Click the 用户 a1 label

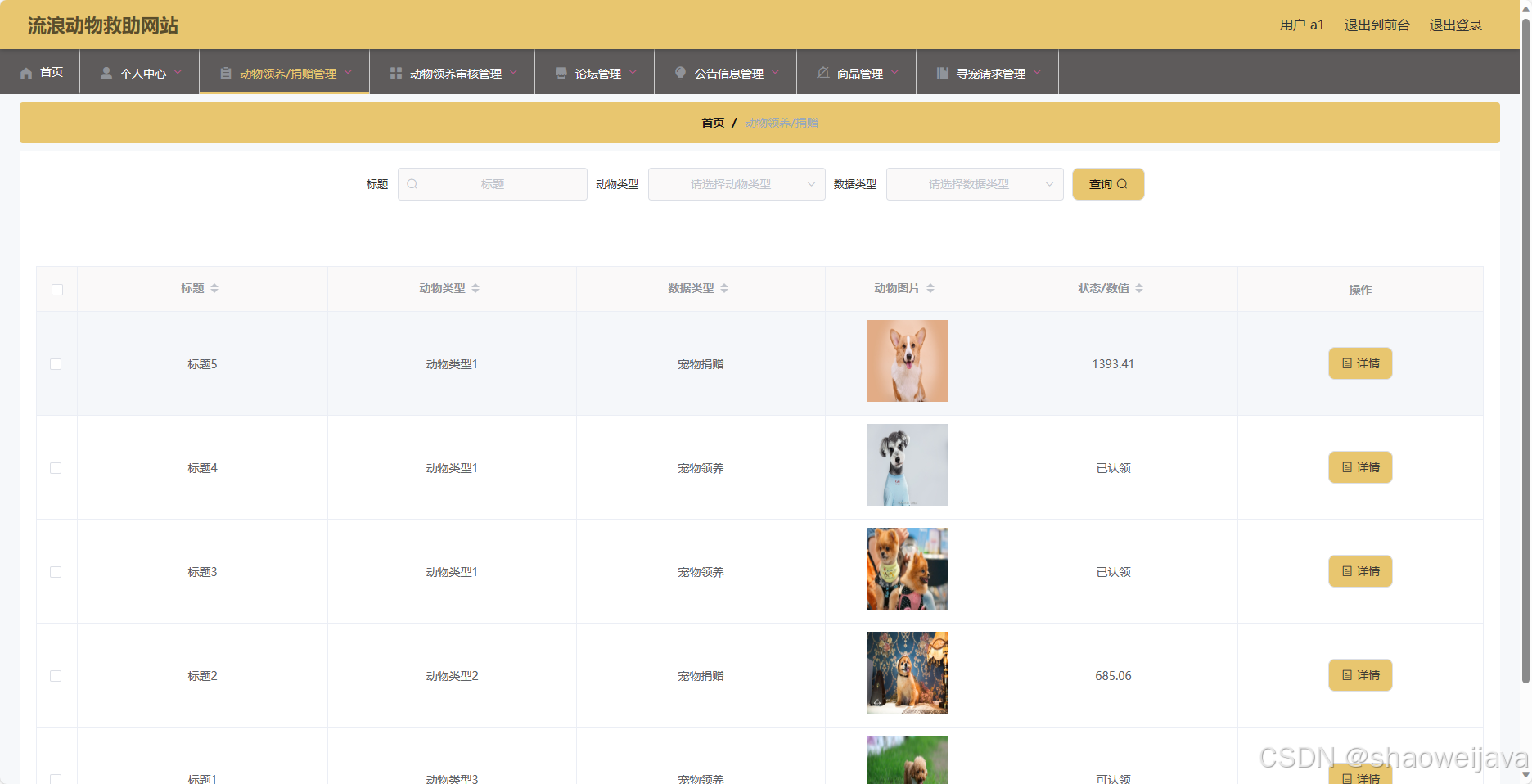(x=1301, y=25)
